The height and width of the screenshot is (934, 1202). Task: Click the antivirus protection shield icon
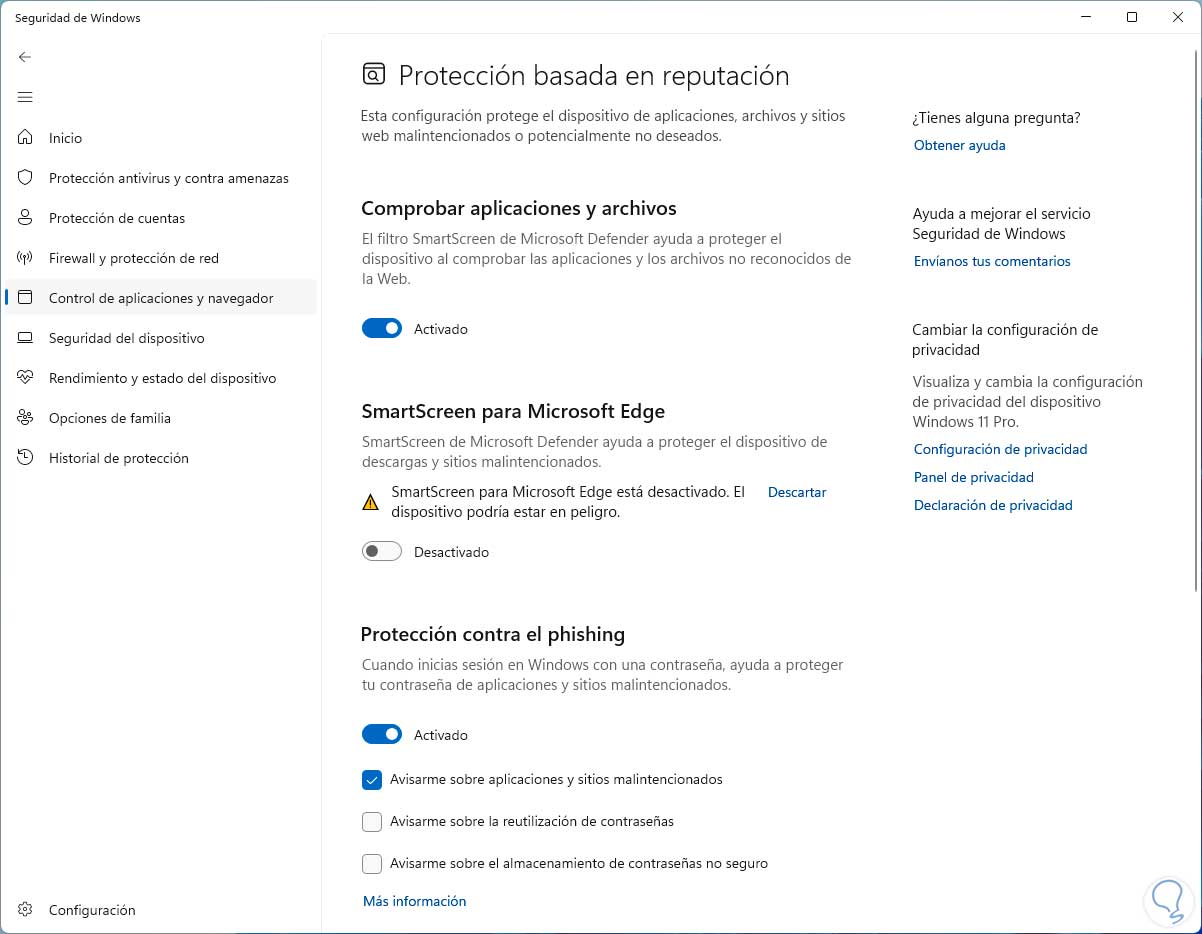26,178
